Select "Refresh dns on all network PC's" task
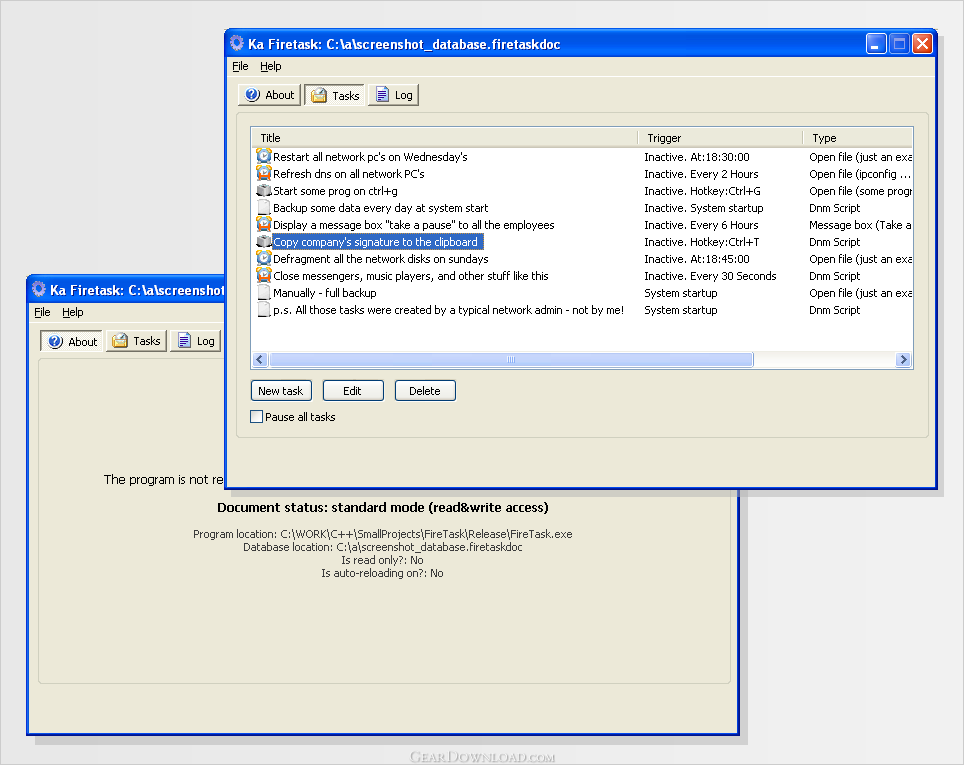The width and height of the screenshot is (964, 765). pos(349,174)
